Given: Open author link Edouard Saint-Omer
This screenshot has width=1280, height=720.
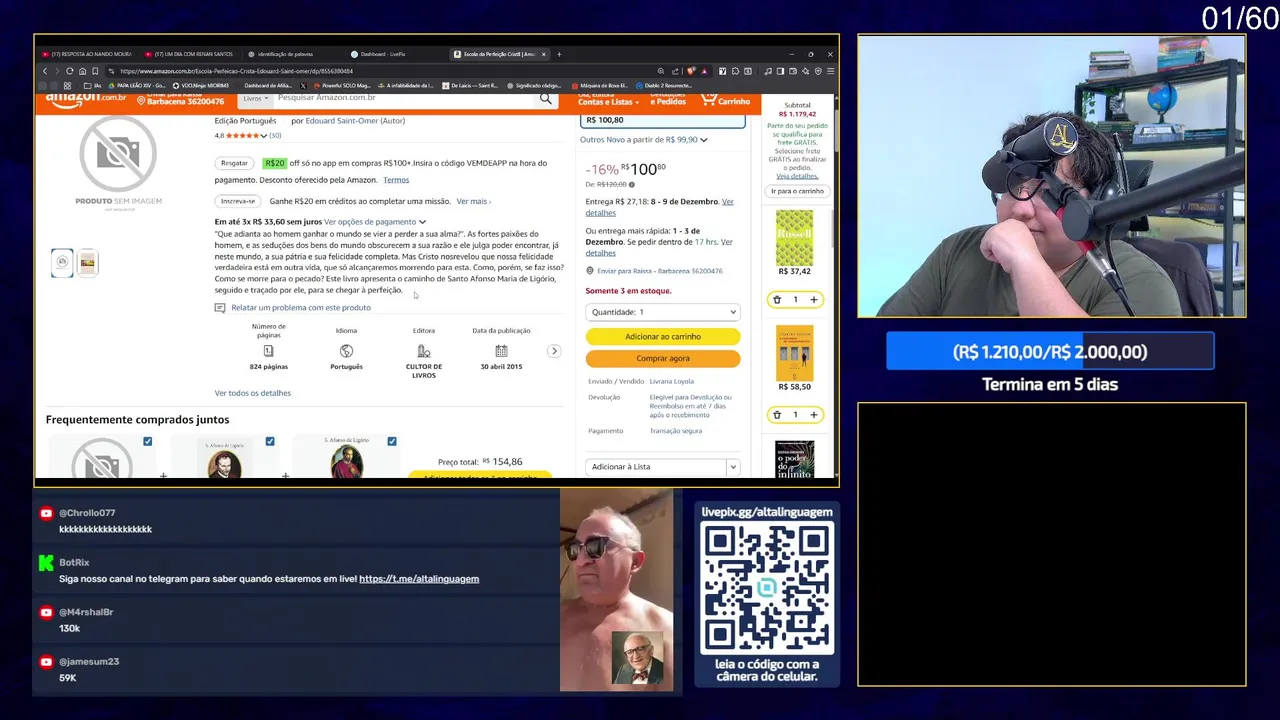Looking at the screenshot, I should [343, 121].
